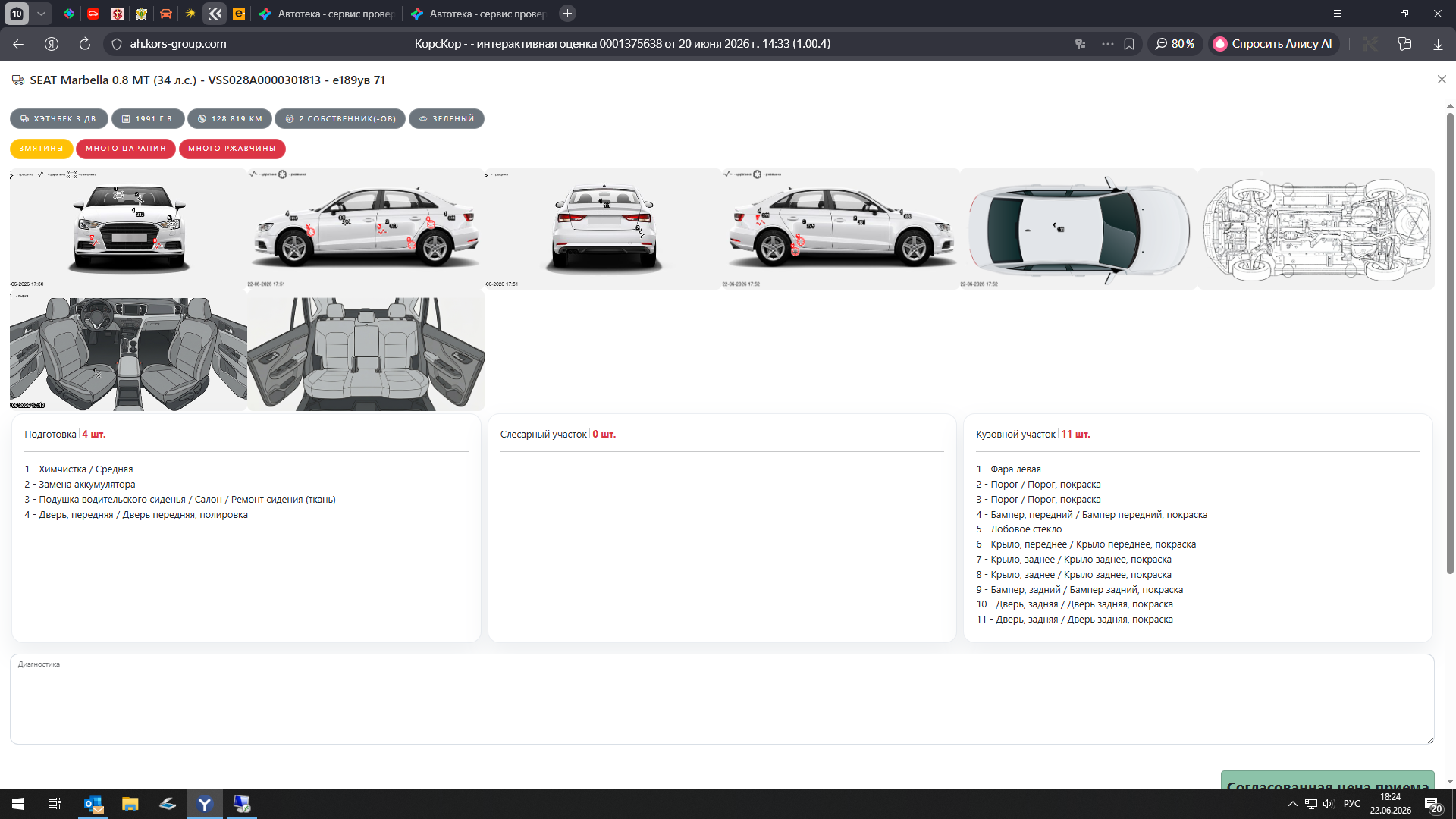The height and width of the screenshot is (819, 1456).
Task: Click the ah.kors-group.com address field
Action: click(178, 44)
